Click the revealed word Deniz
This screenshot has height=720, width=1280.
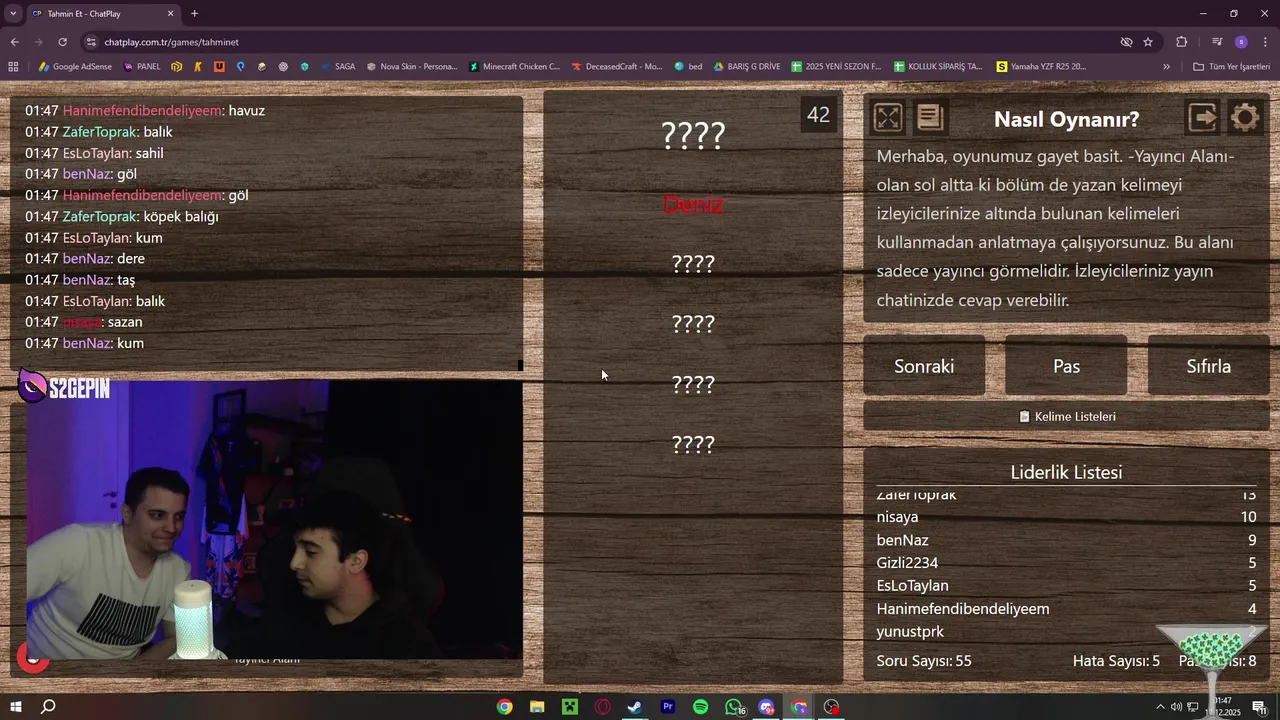coord(693,204)
